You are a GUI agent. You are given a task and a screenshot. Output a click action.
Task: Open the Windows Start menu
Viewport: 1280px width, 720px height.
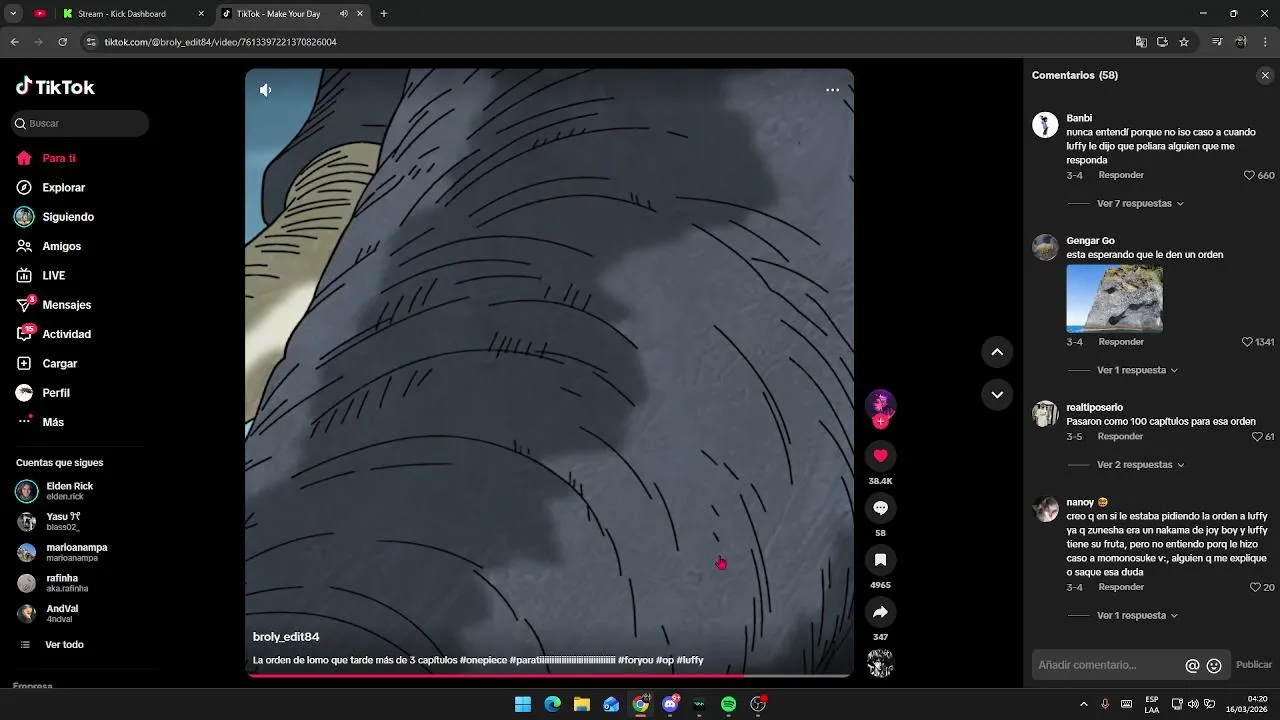point(523,704)
